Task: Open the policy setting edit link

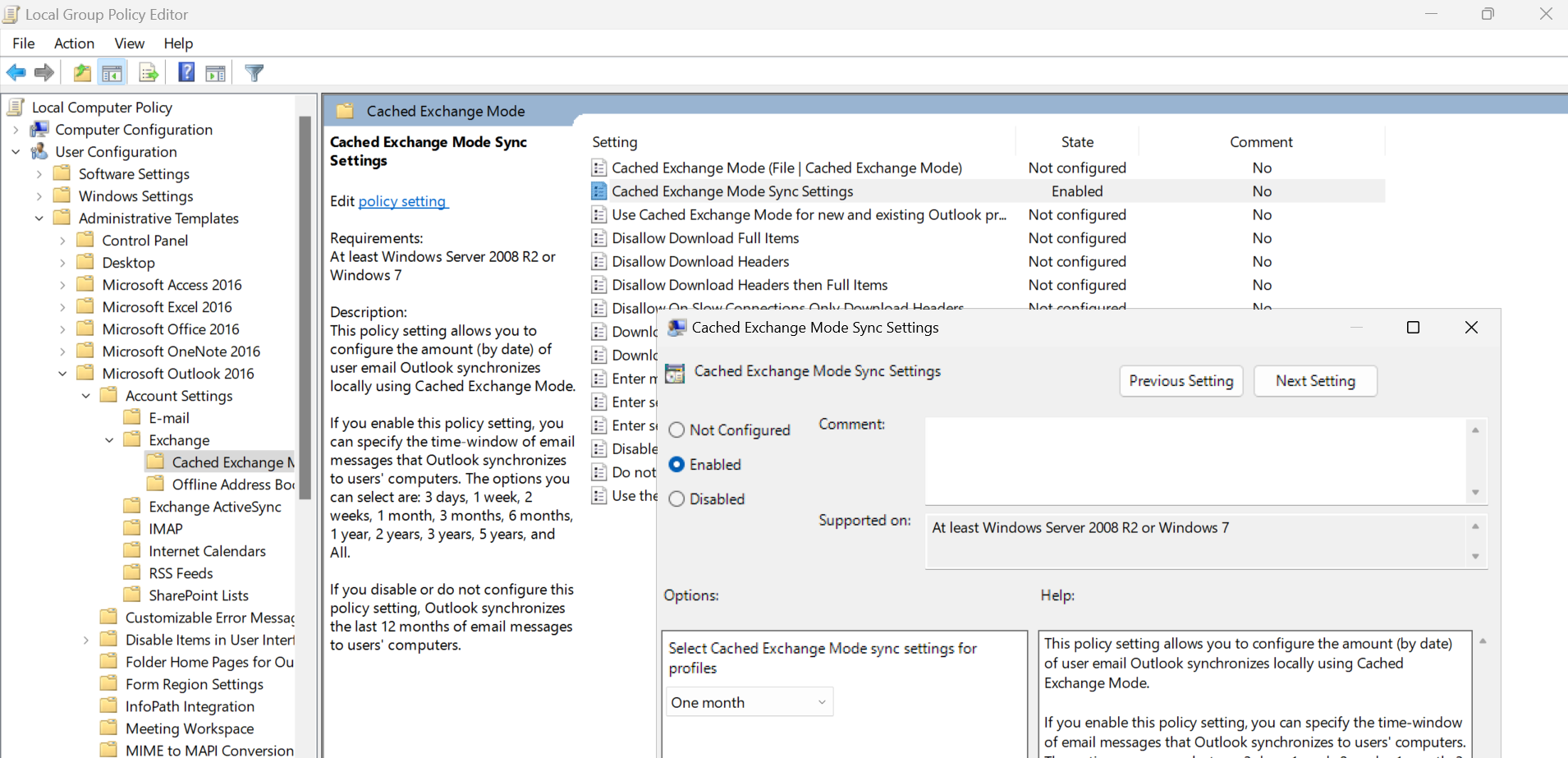Action: tap(402, 201)
